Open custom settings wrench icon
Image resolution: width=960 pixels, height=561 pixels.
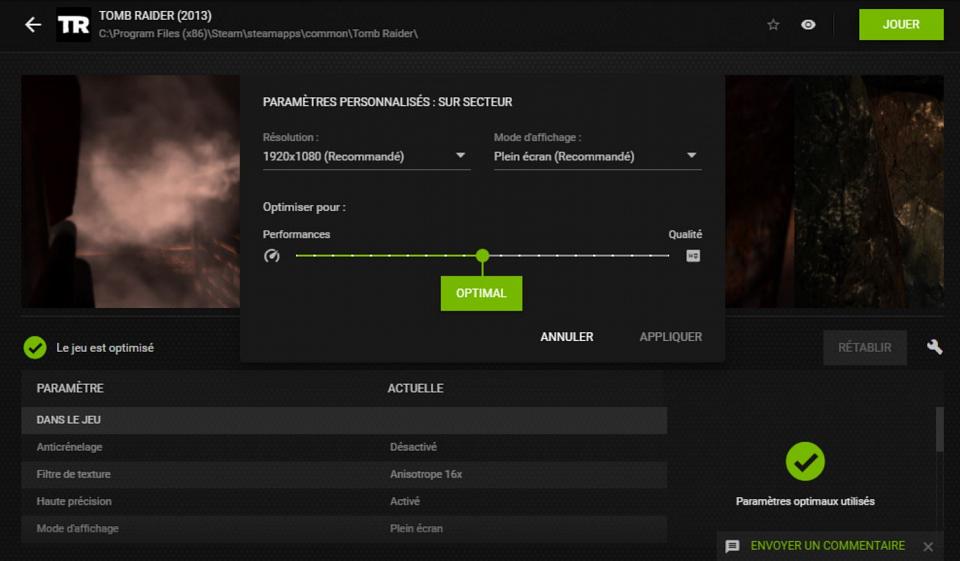935,347
